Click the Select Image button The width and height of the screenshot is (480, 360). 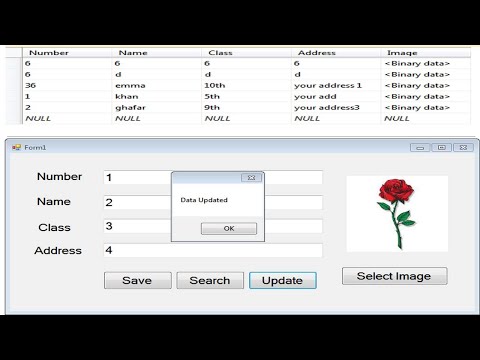[395, 276]
